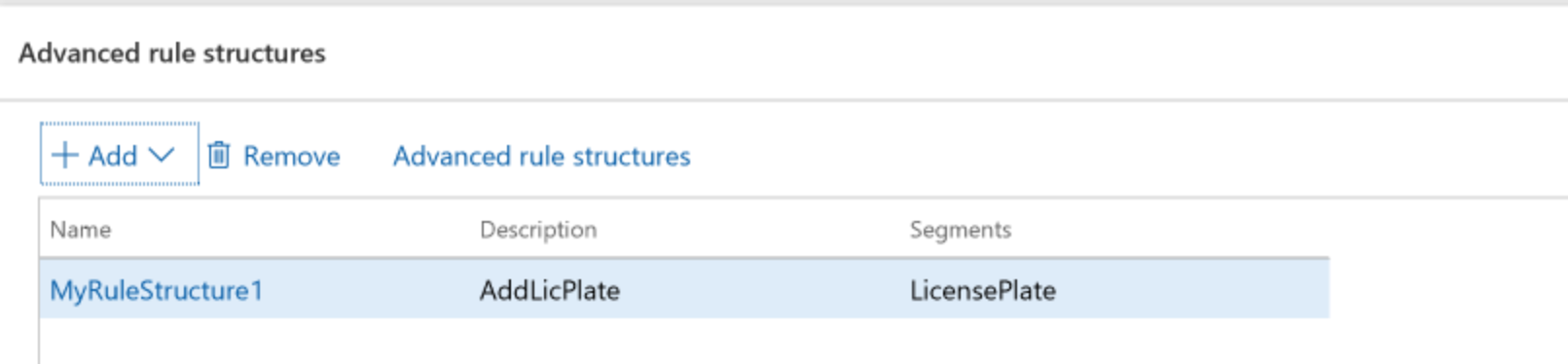Select the AddLicPlate description cell

pos(550,290)
